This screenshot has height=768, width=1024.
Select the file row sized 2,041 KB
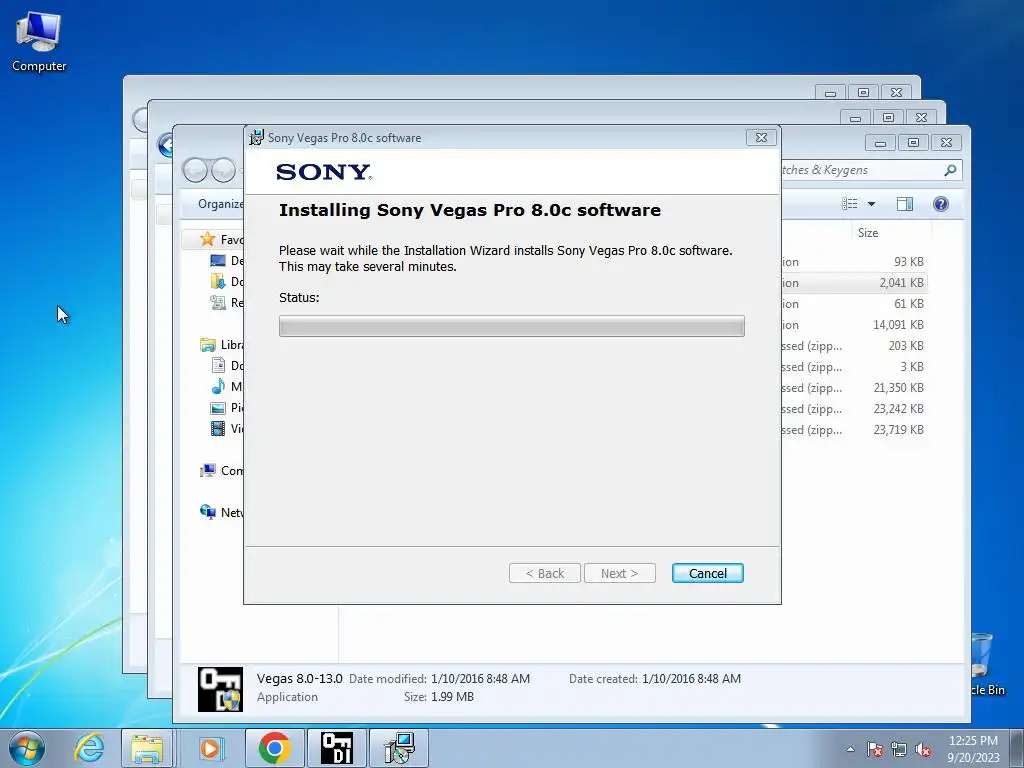(x=853, y=282)
